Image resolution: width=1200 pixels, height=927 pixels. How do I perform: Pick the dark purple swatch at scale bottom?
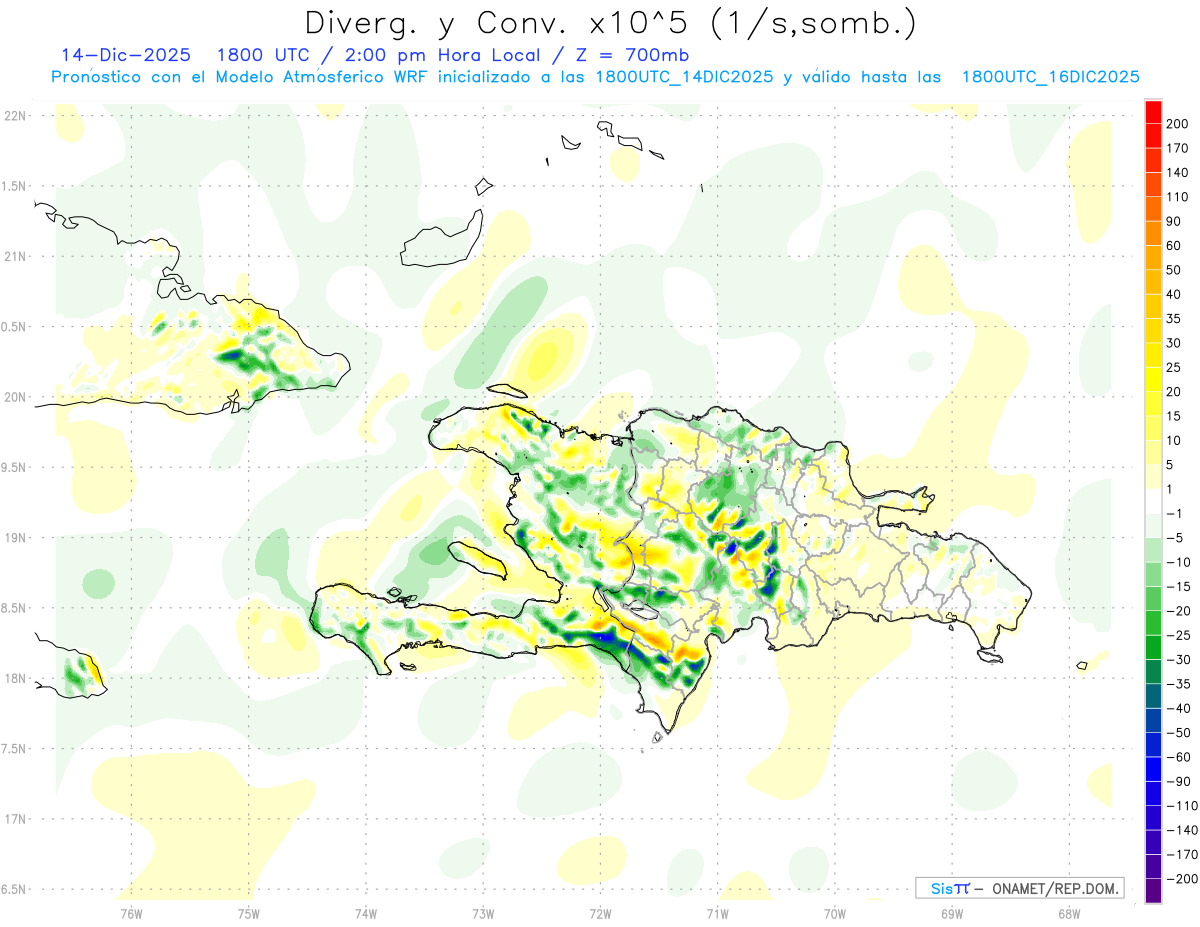pos(1153,890)
